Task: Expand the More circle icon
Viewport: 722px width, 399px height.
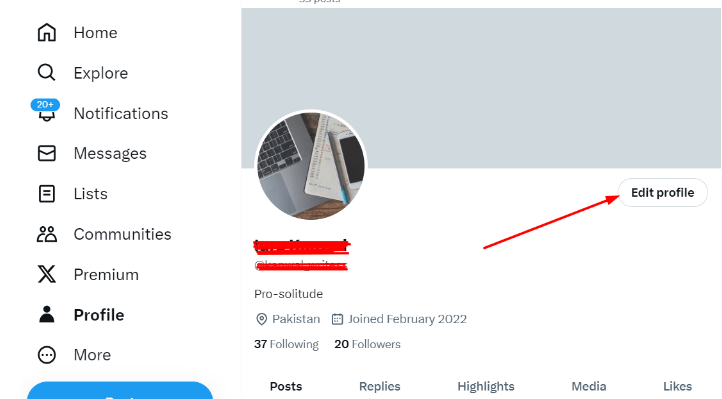Action: coord(47,355)
